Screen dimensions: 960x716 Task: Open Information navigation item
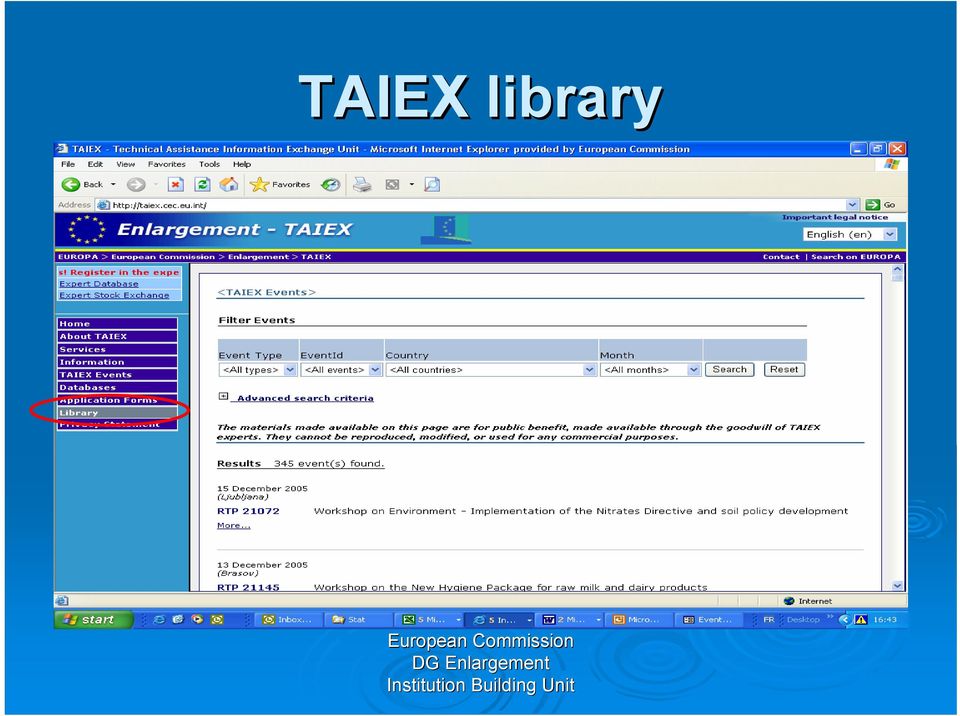click(x=117, y=362)
